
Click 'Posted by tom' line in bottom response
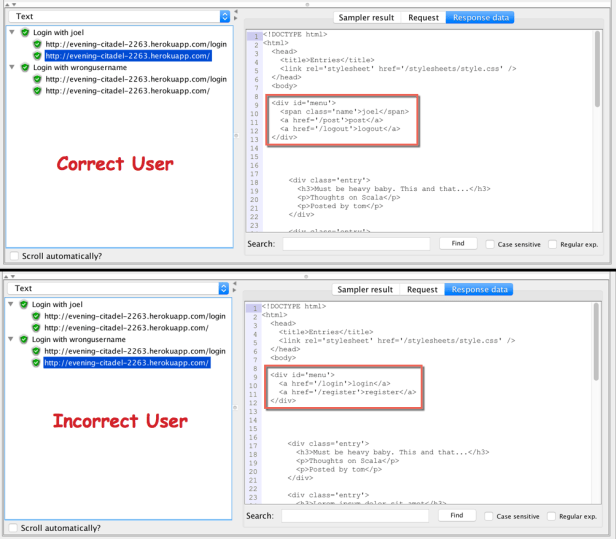(339, 469)
